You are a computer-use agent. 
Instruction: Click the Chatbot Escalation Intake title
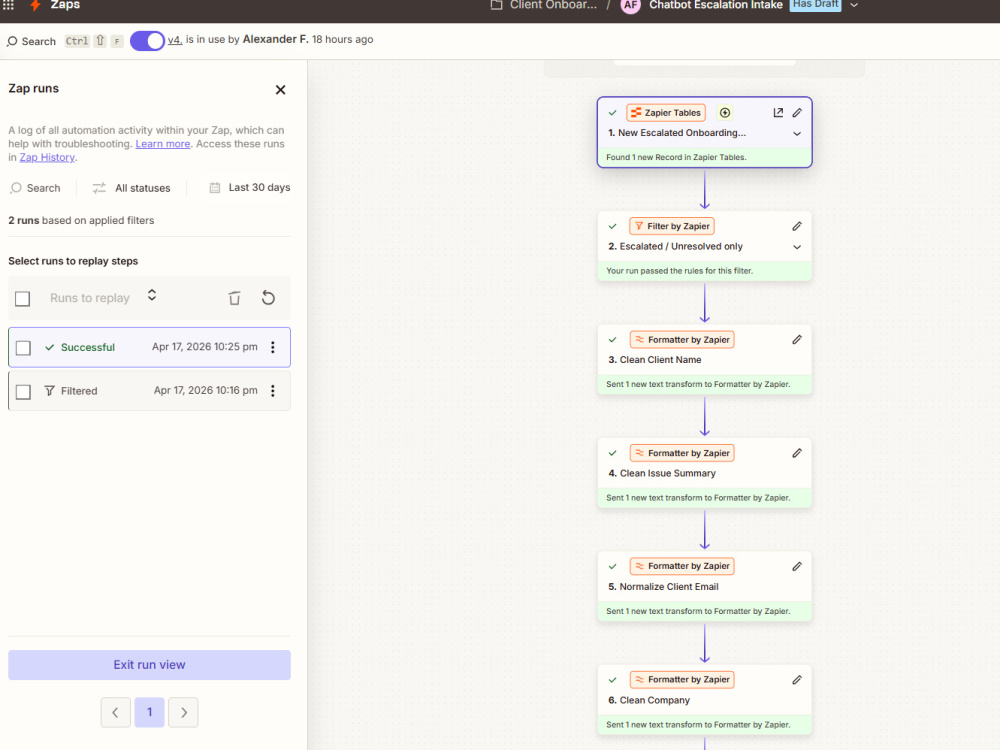(x=716, y=5)
